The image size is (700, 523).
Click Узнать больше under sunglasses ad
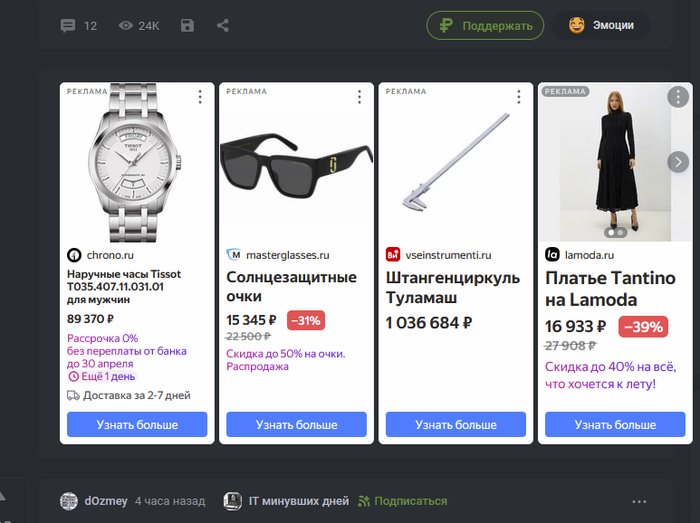[296, 425]
